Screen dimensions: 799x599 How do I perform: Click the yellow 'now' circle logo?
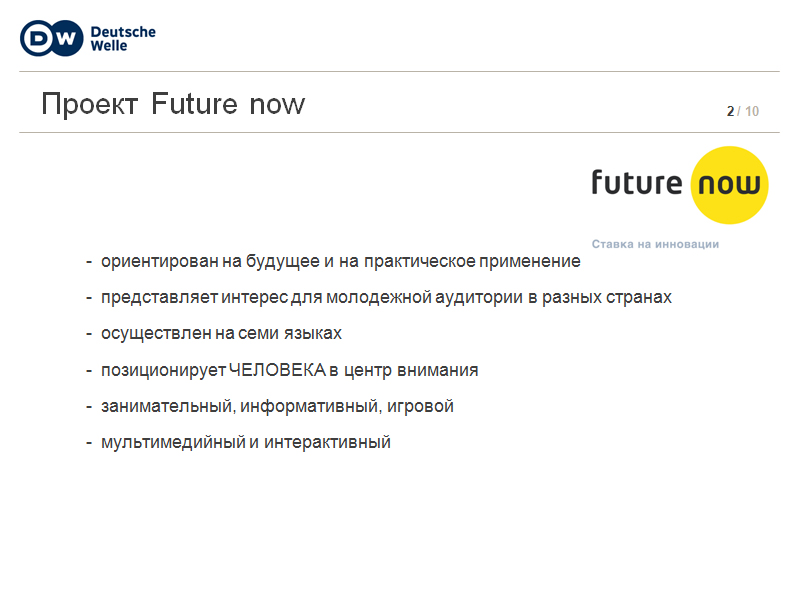click(x=729, y=185)
